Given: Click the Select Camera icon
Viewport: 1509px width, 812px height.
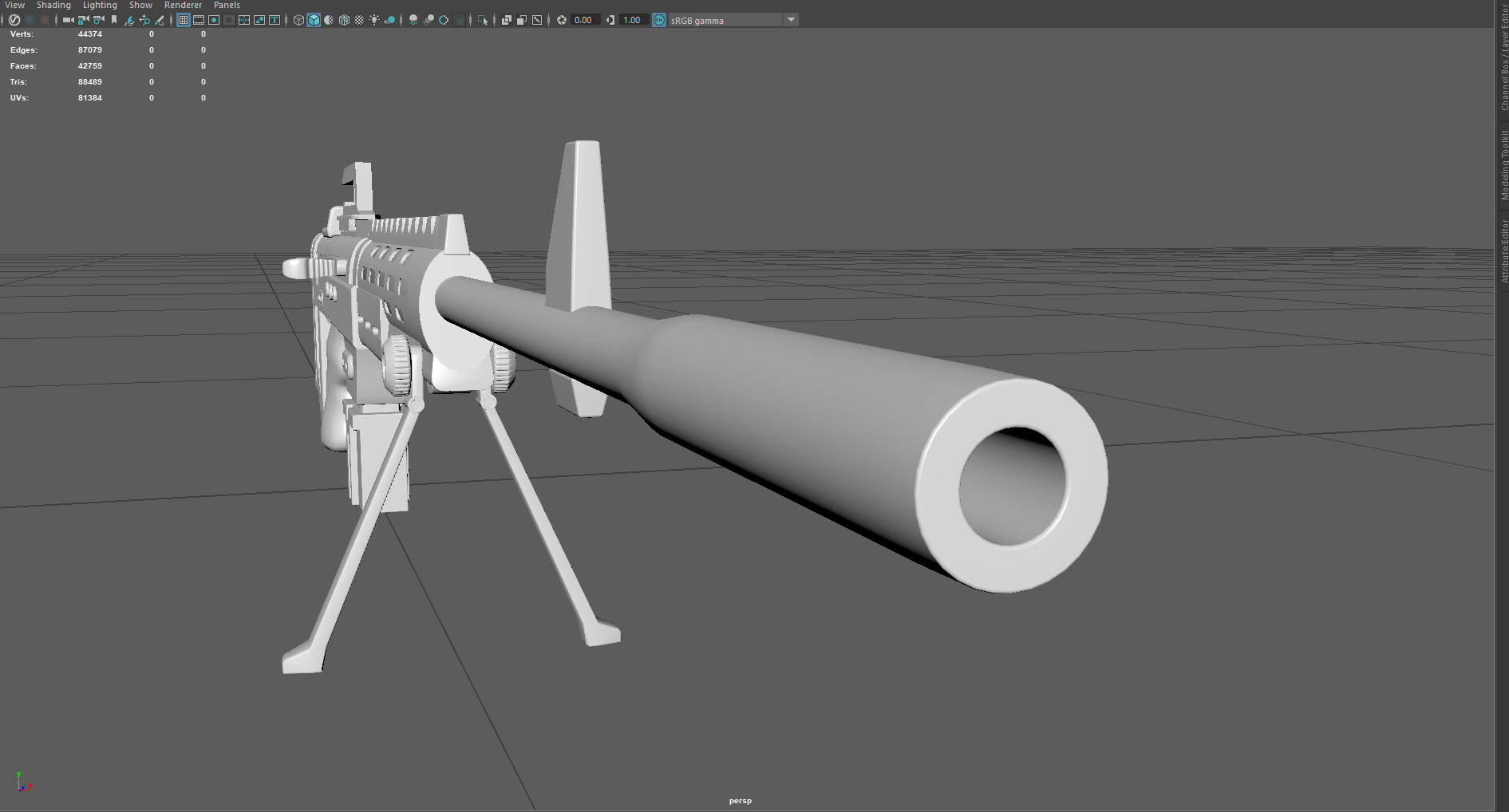Looking at the screenshot, I should [x=68, y=20].
